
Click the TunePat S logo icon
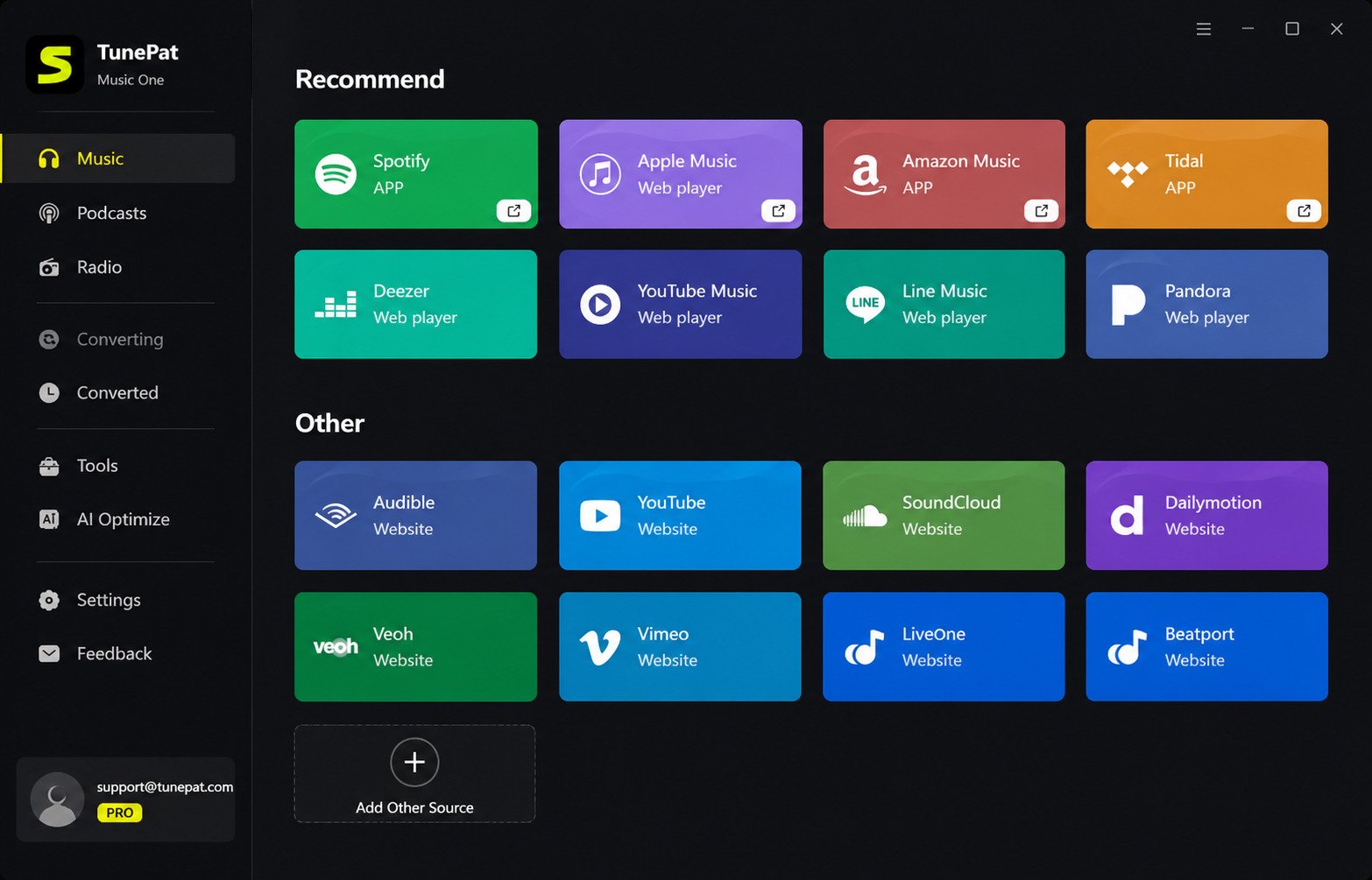[55, 65]
